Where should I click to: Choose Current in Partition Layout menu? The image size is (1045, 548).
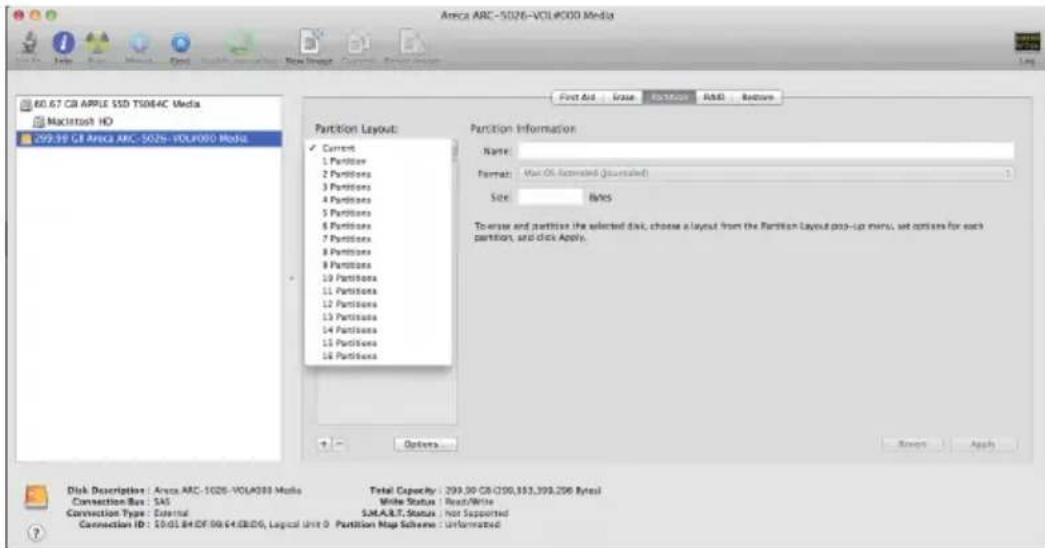click(x=379, y=148)
